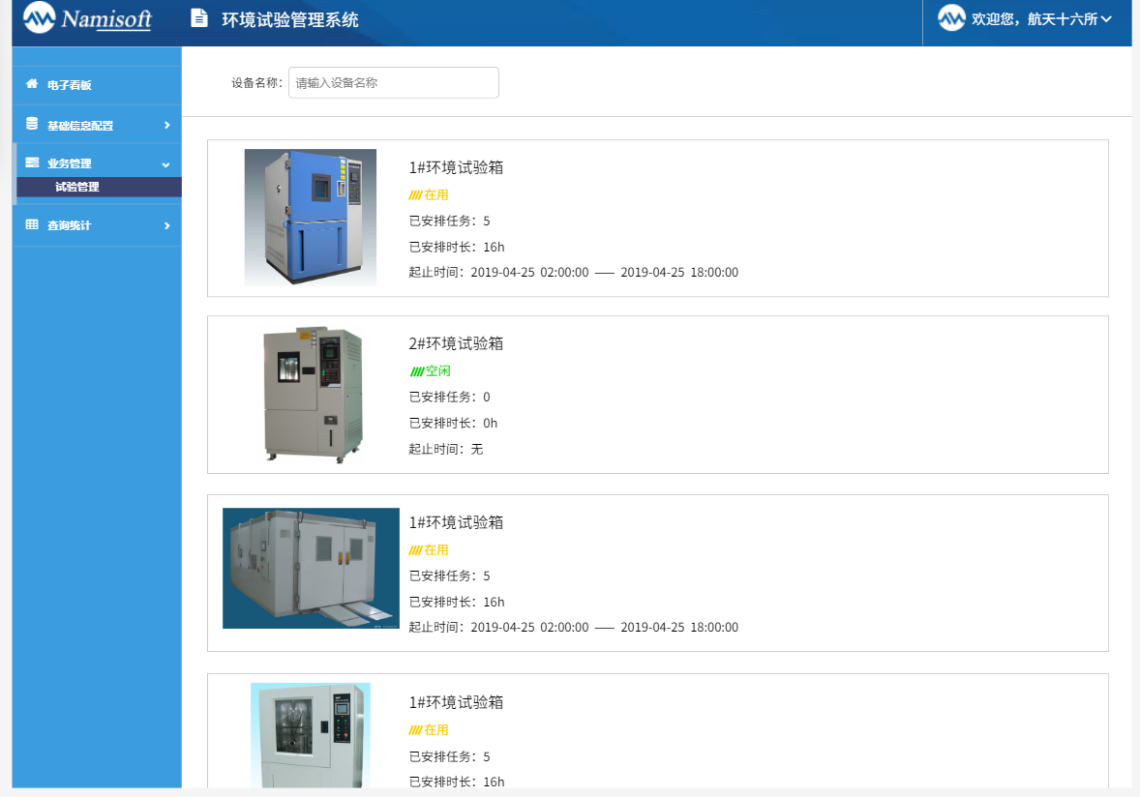Click the list icon for 业务管理
This screenshot has height=797, width=1140.
coord(32,163)
